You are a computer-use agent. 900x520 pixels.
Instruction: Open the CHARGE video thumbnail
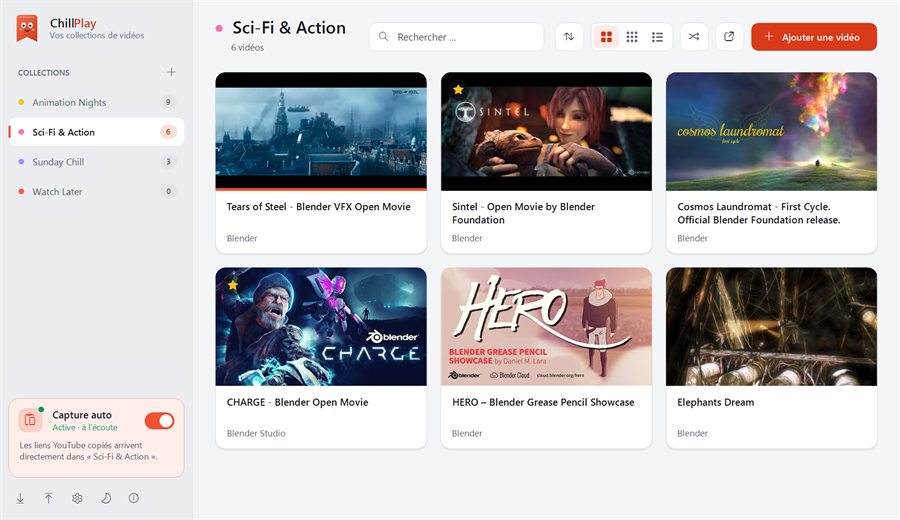point(321,327)
